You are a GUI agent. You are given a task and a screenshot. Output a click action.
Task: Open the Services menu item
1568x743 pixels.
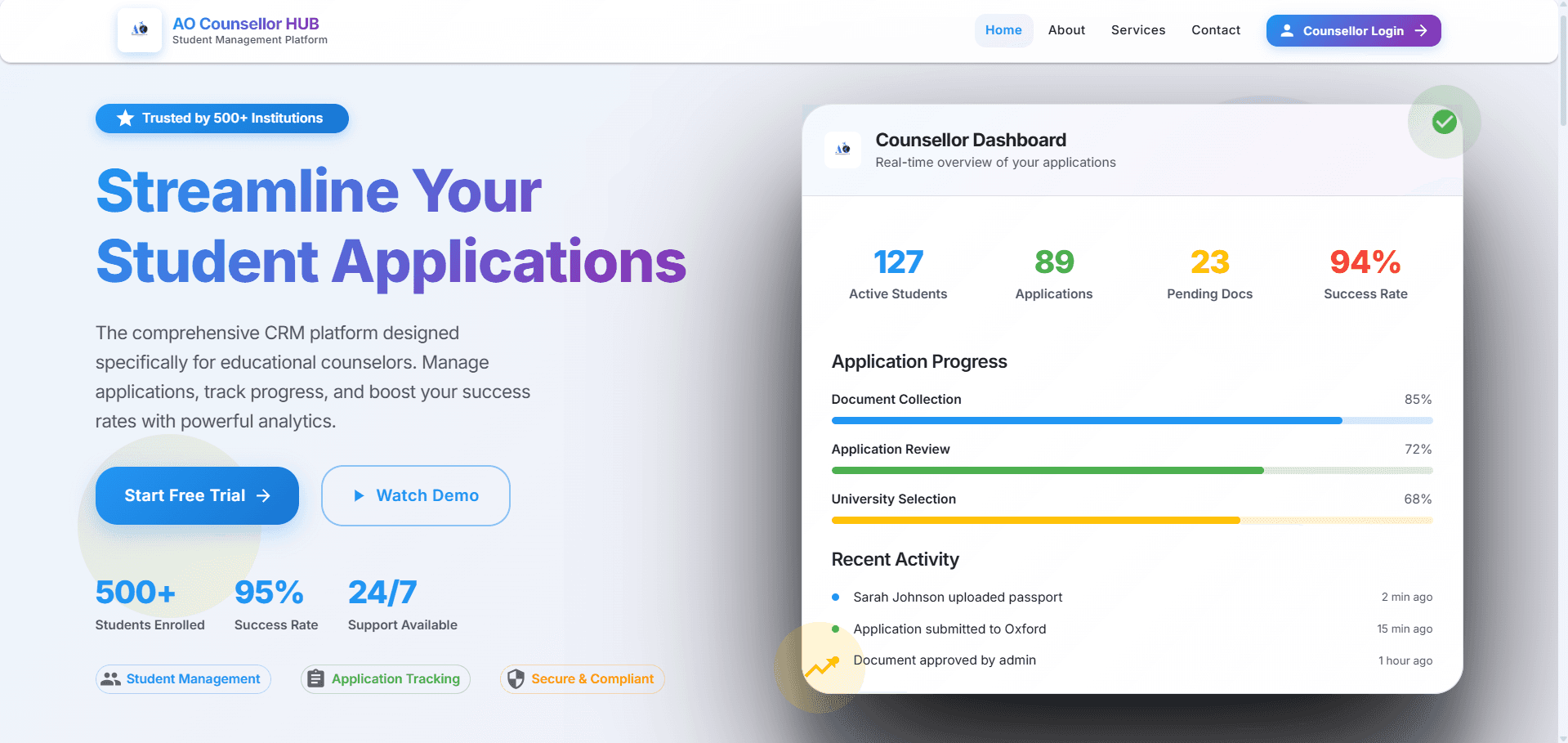[1137, 30]
